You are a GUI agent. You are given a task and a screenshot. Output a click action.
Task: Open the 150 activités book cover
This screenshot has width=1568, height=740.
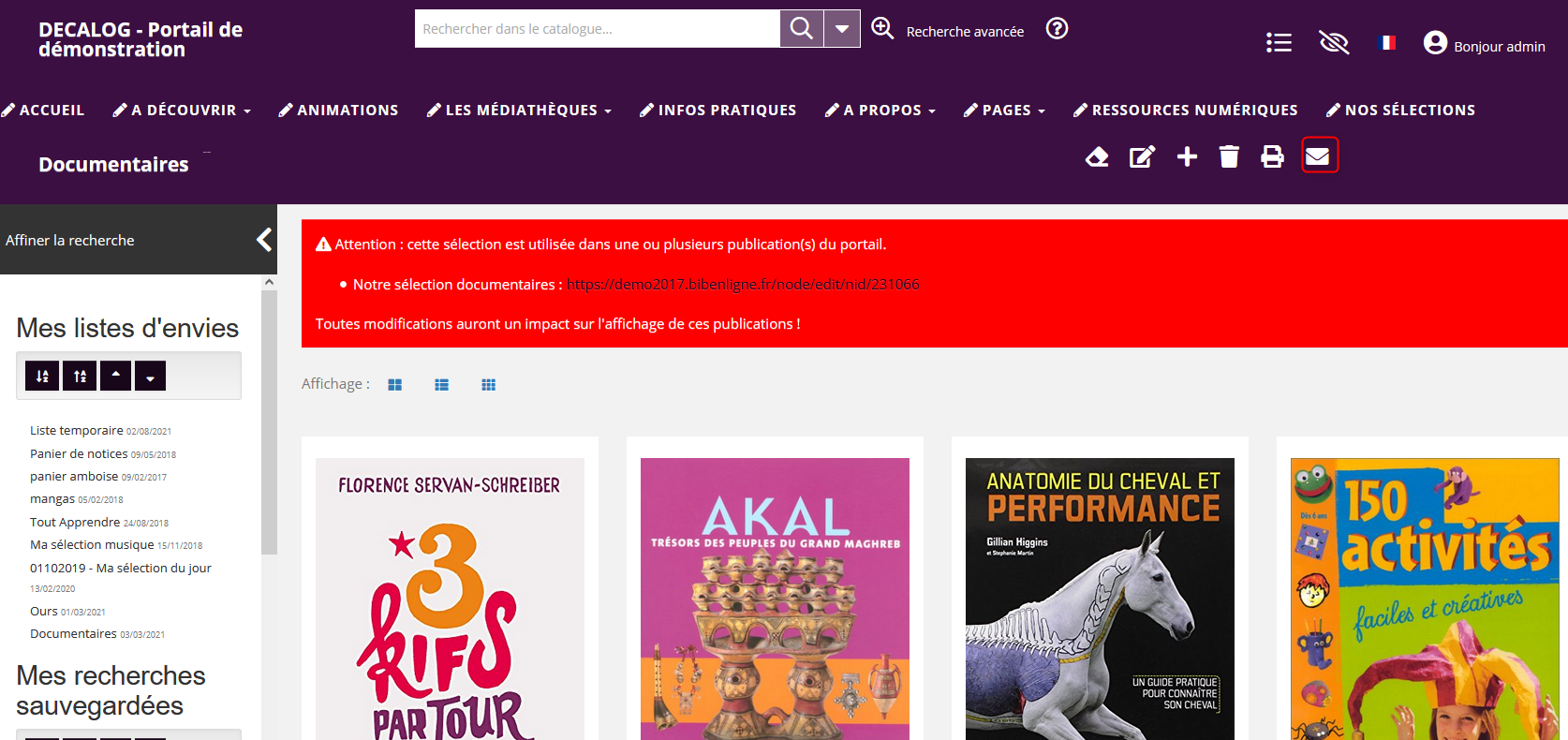[x=1425, y=599]
